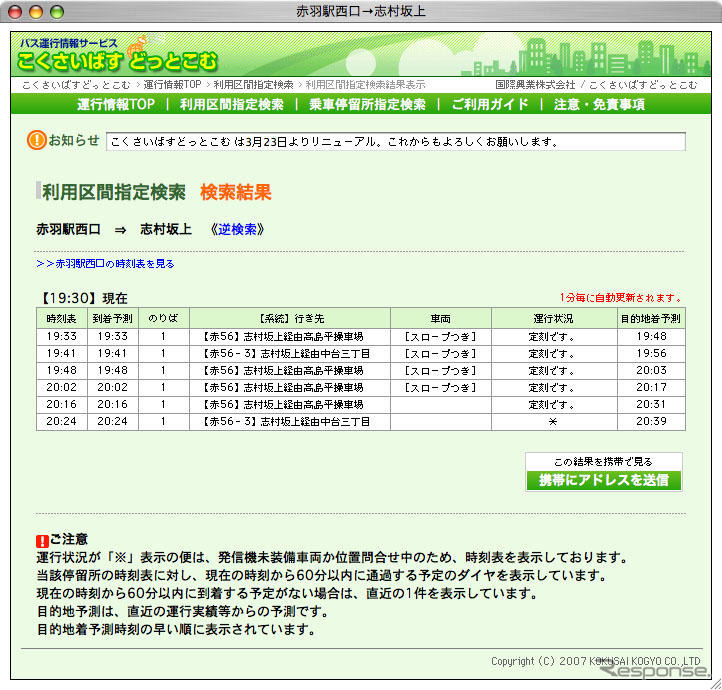Zoom the window with the green button
The image size is (722, 690).
click(57, 12)
